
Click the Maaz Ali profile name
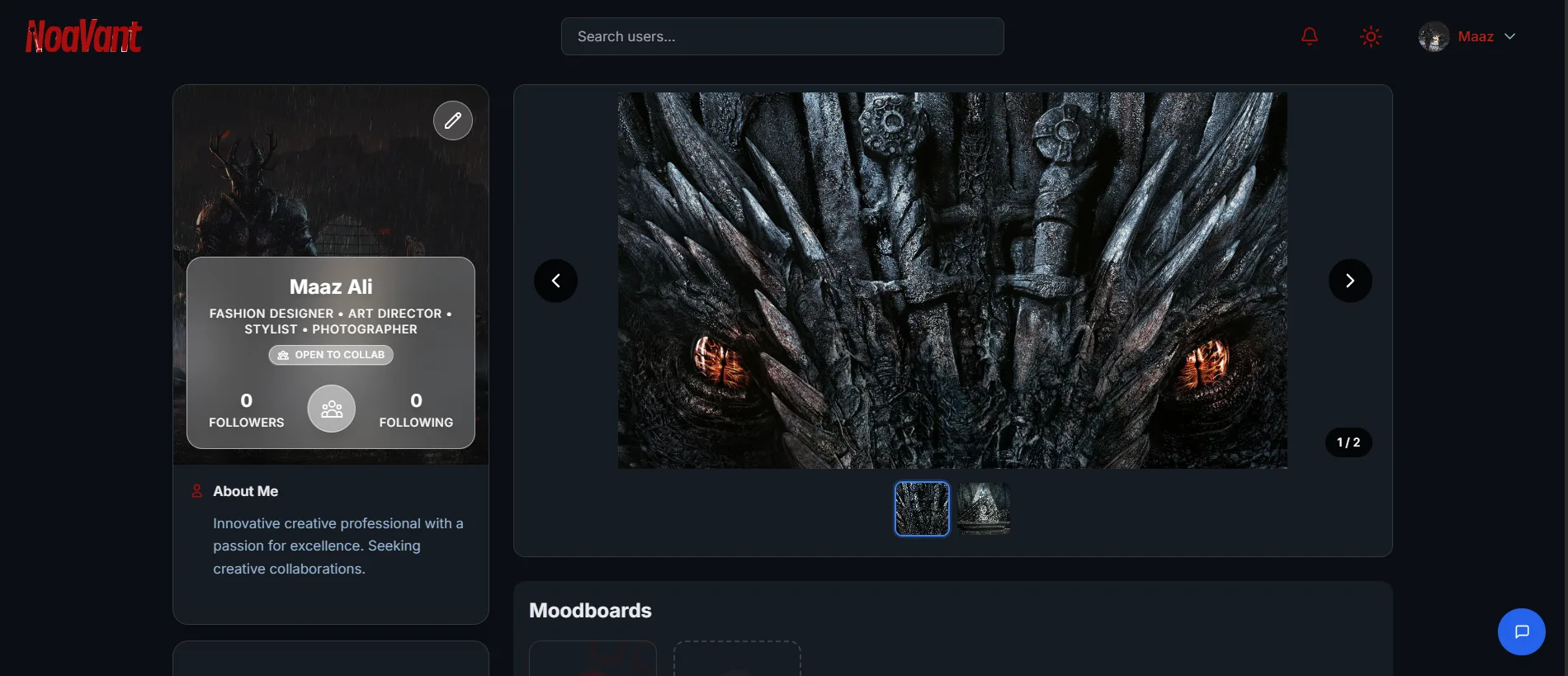[331, 287]
